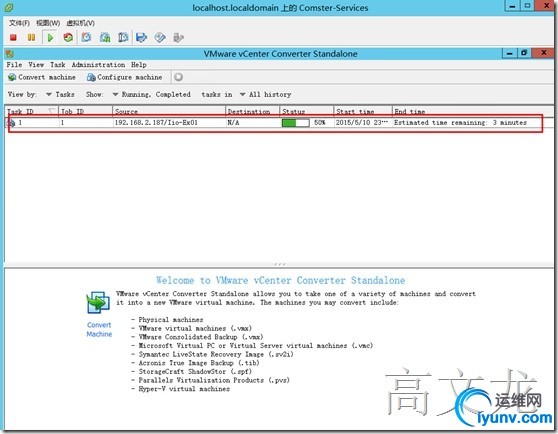Sort by the Task ID column header
The width and height of the screenshot is (558, 434).
pyautogui.click(x=31, y=111)
